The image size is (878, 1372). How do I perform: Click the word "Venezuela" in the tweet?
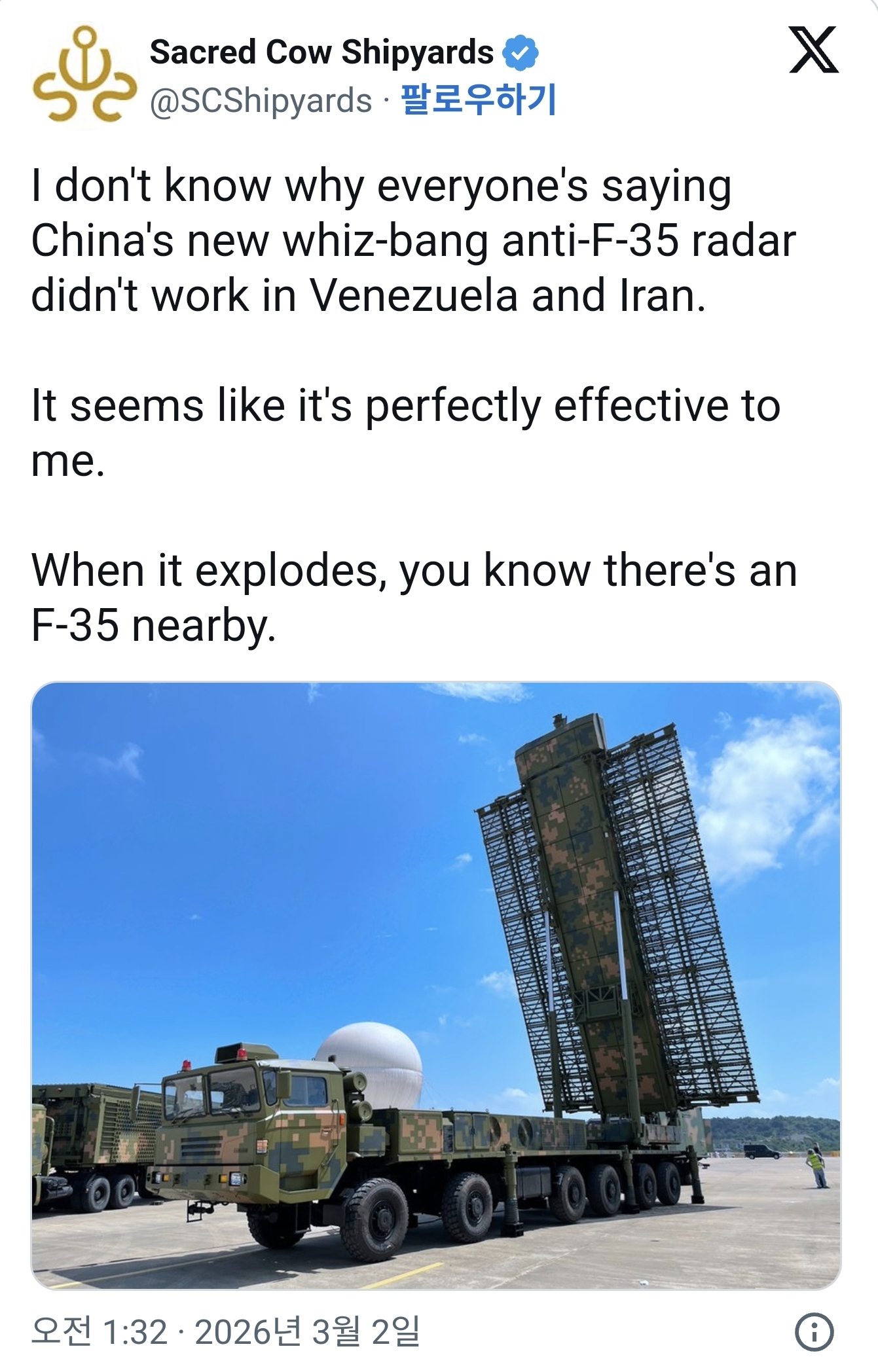pyautogui.click(x=414, y=297)
